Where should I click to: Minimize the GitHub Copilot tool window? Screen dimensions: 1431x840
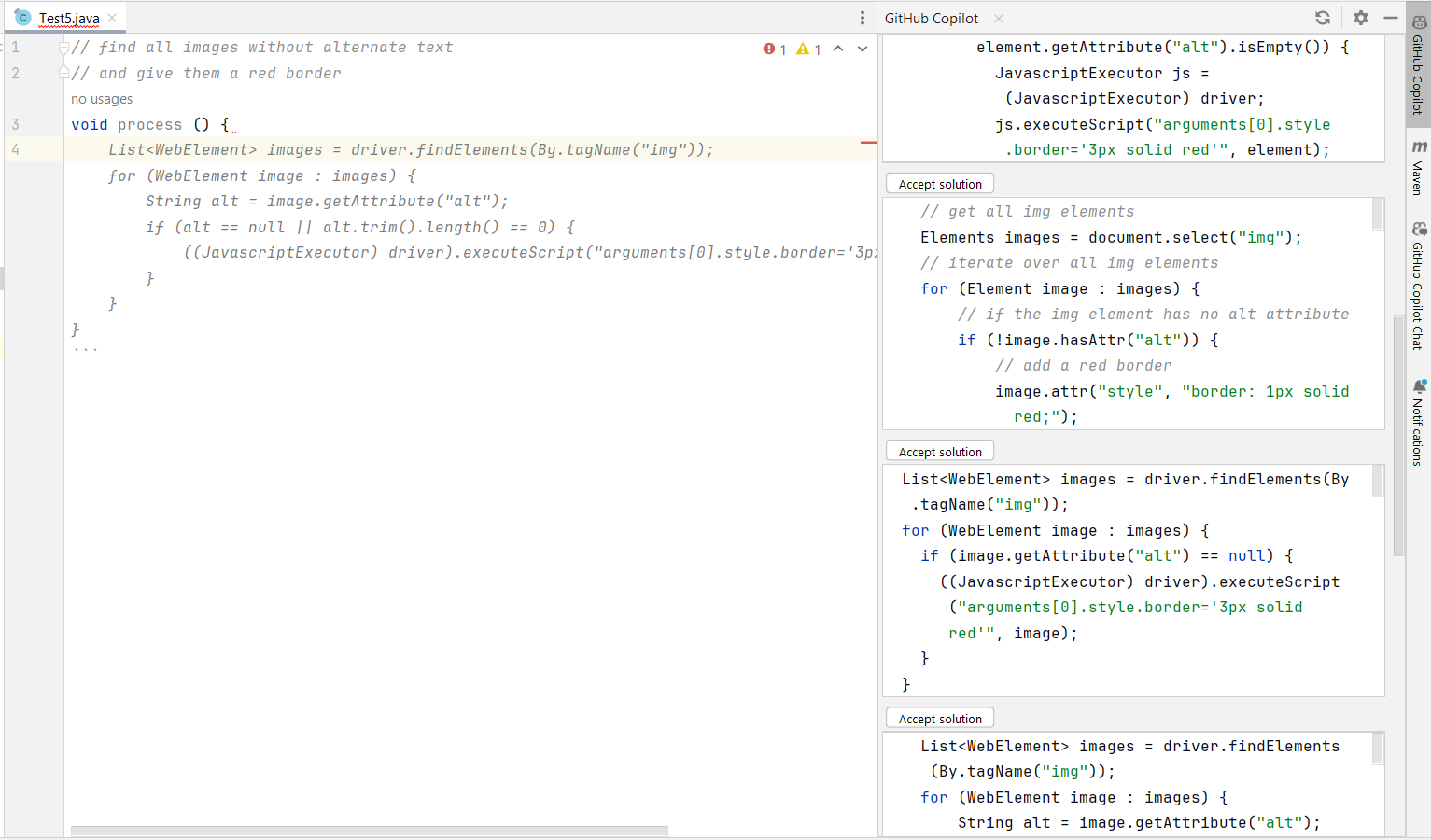(x=1390, y=18)
